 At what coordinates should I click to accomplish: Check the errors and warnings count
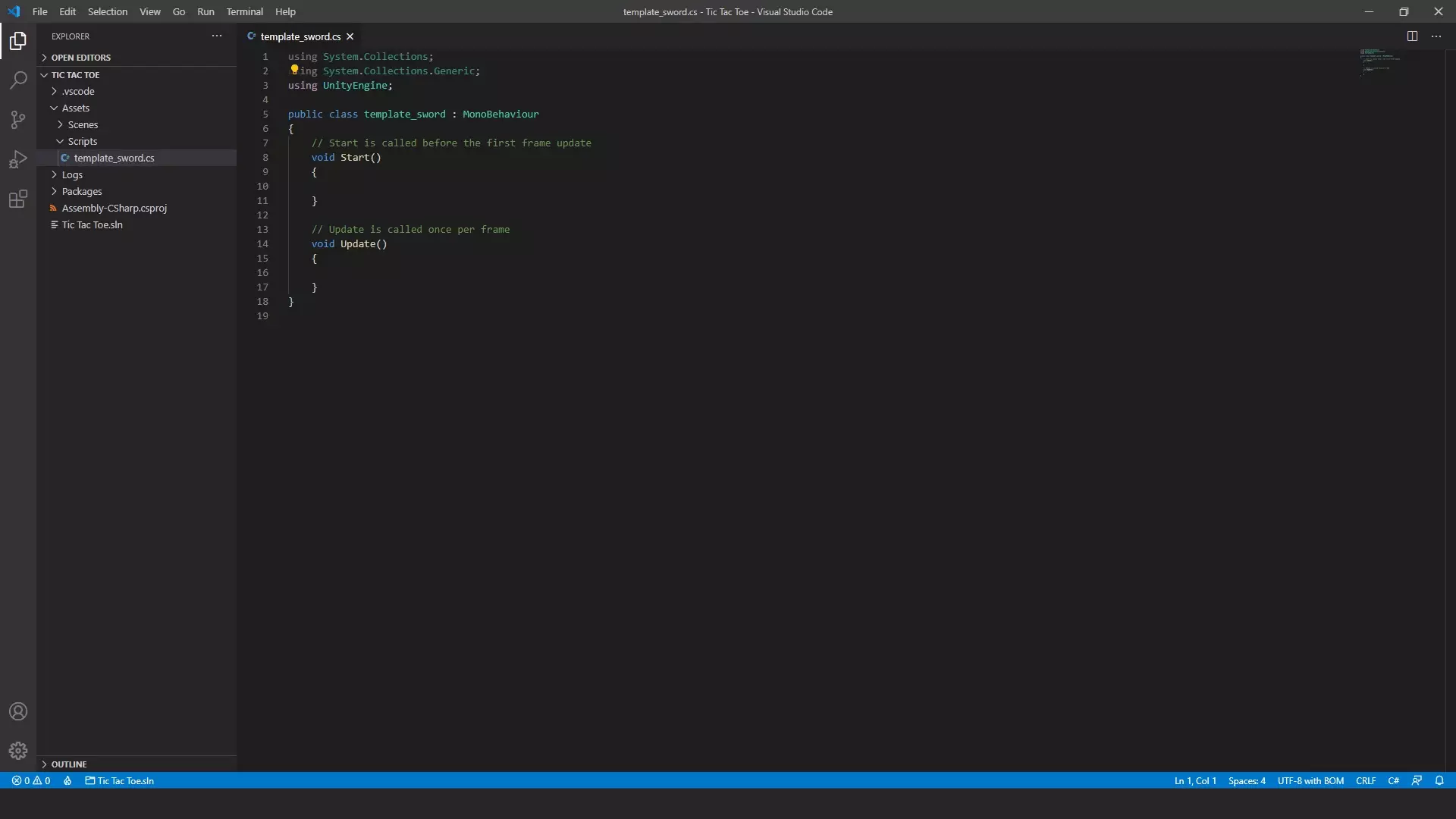coord(31,780)
